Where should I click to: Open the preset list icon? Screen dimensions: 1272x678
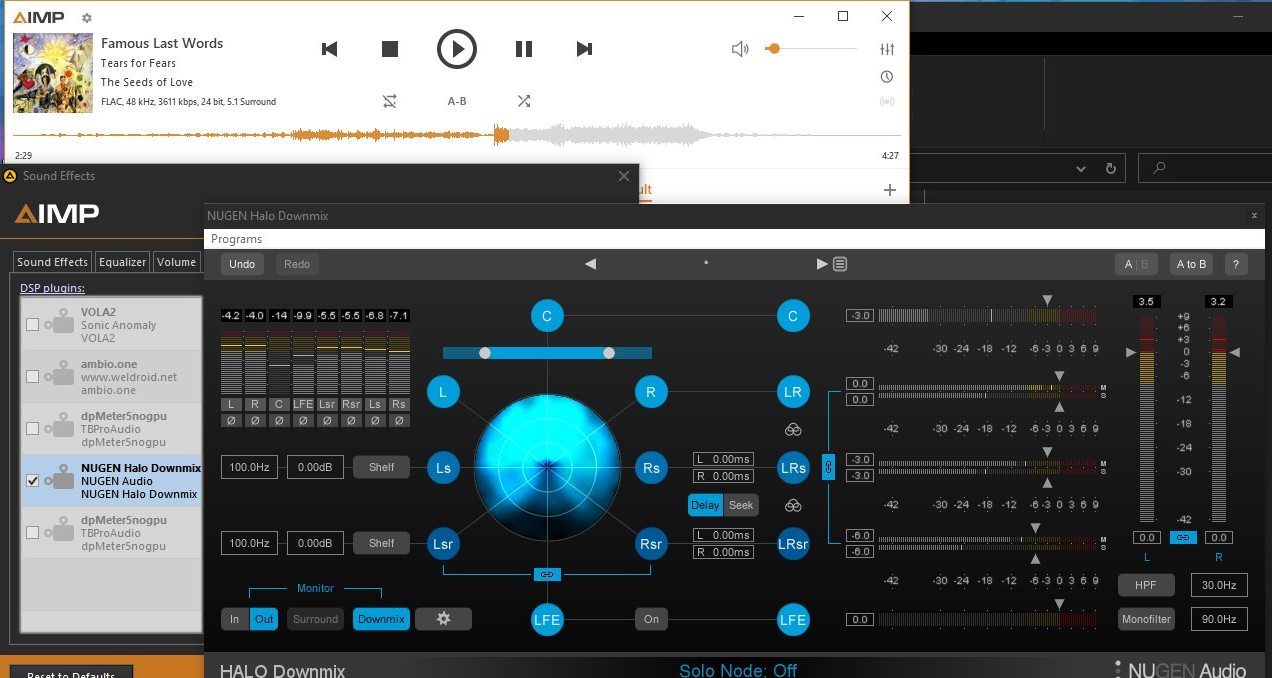point(840,264)
